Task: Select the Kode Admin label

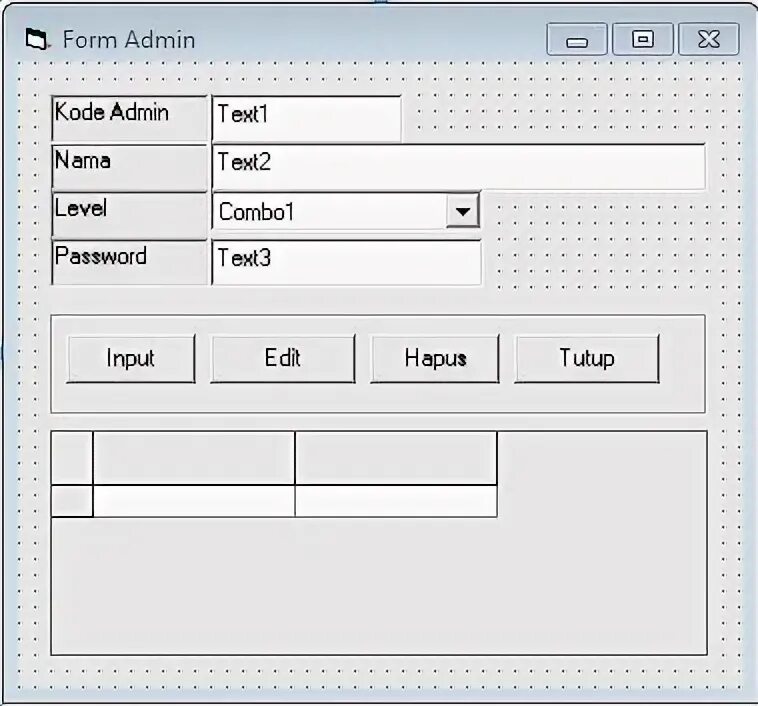Action: pos(129,118)
